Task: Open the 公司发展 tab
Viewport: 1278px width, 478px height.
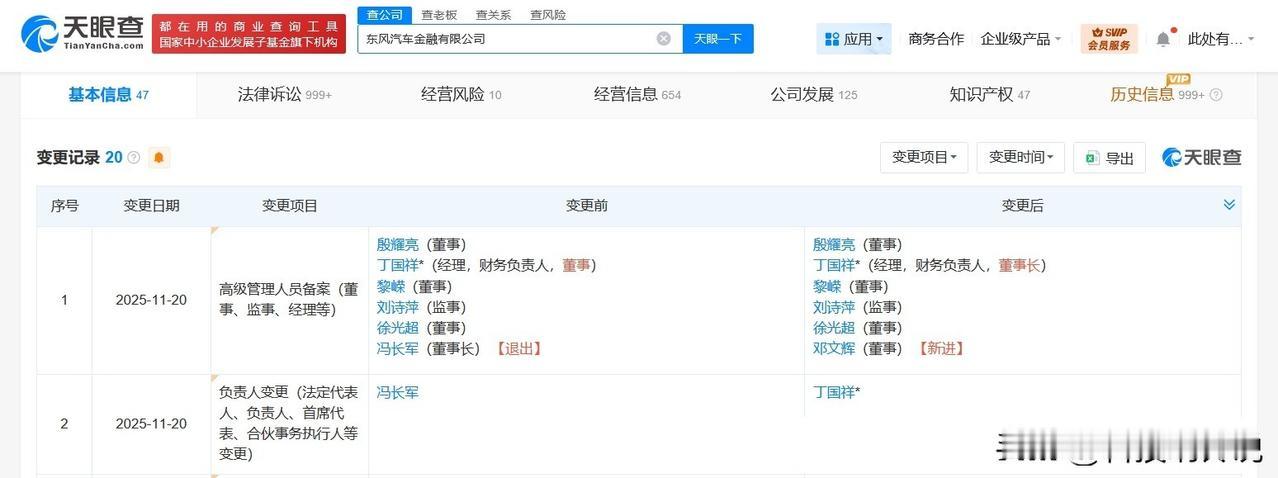Action: pyautogui.click(x=813, y=95)
